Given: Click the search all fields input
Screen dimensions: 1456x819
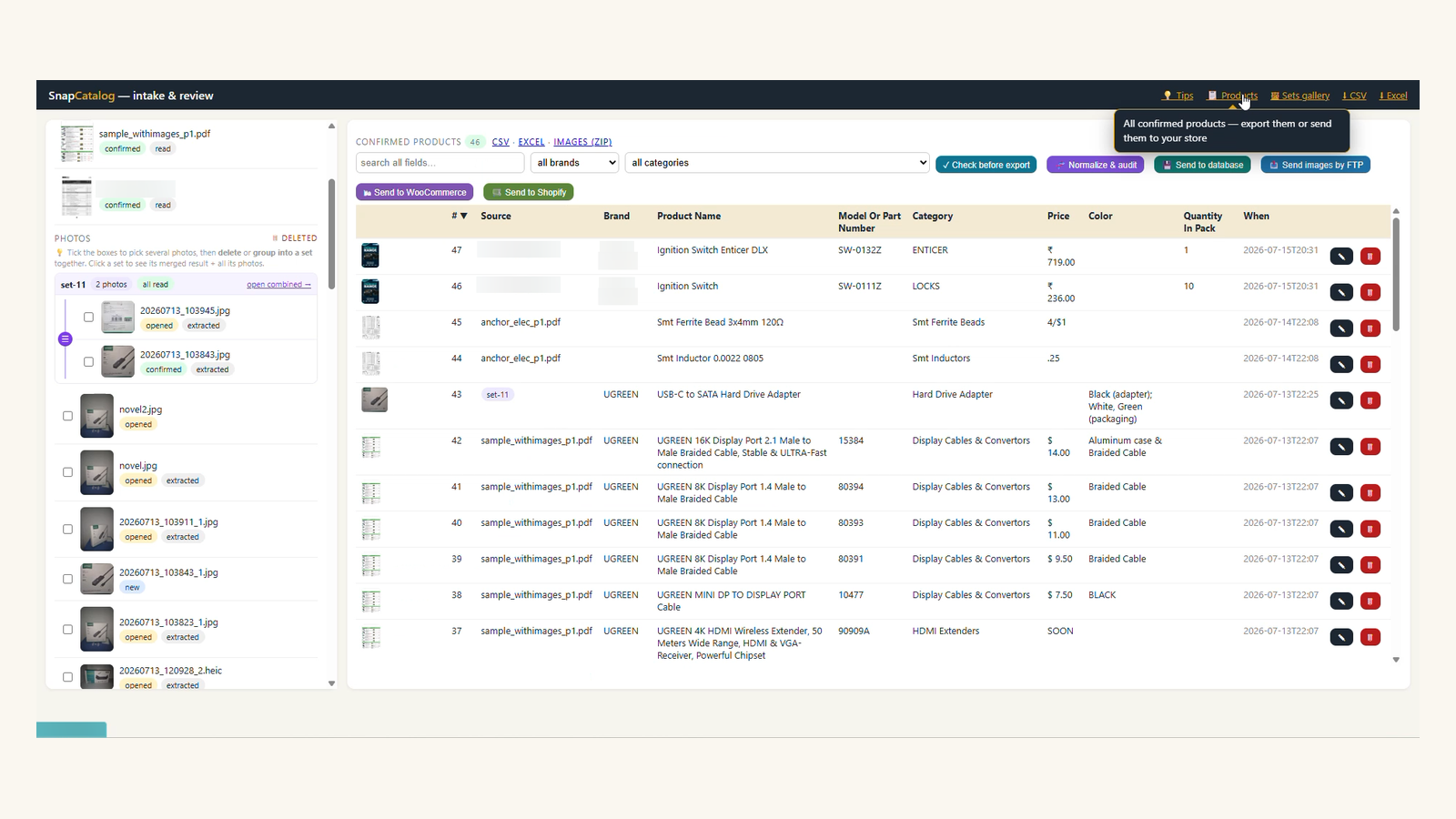Looking at the screenshot, I should [440, 163].
